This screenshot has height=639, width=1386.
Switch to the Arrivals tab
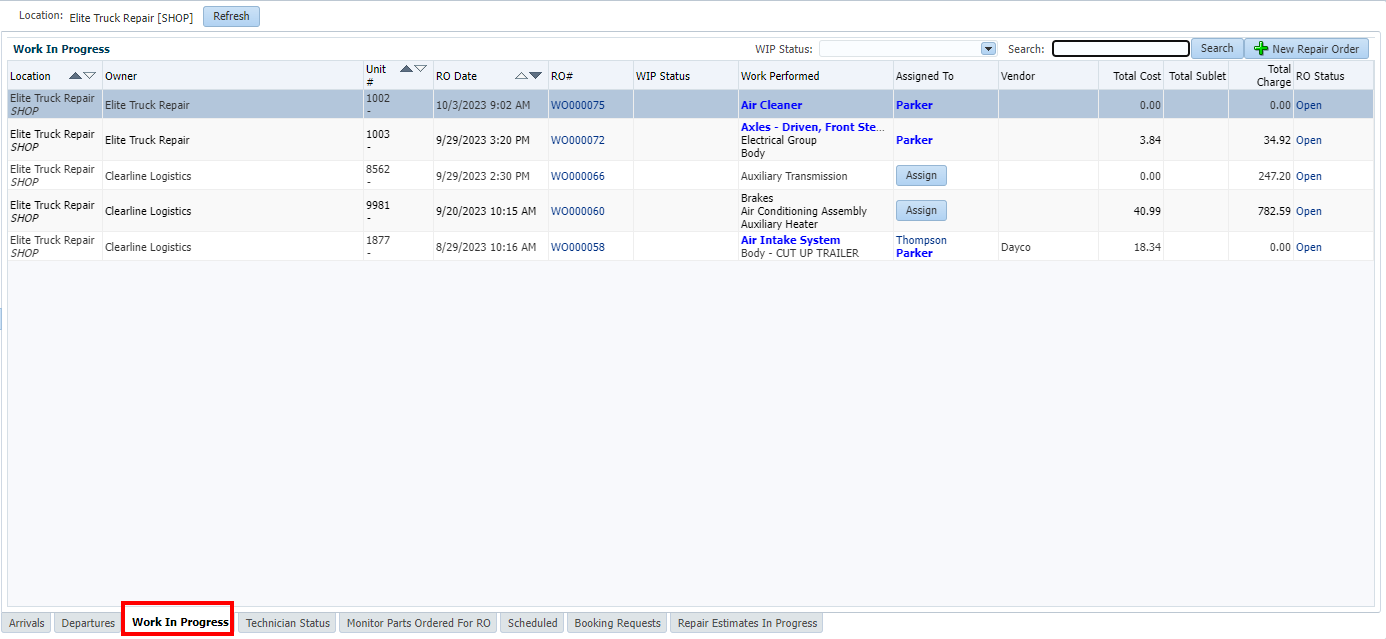click(27, 623)
